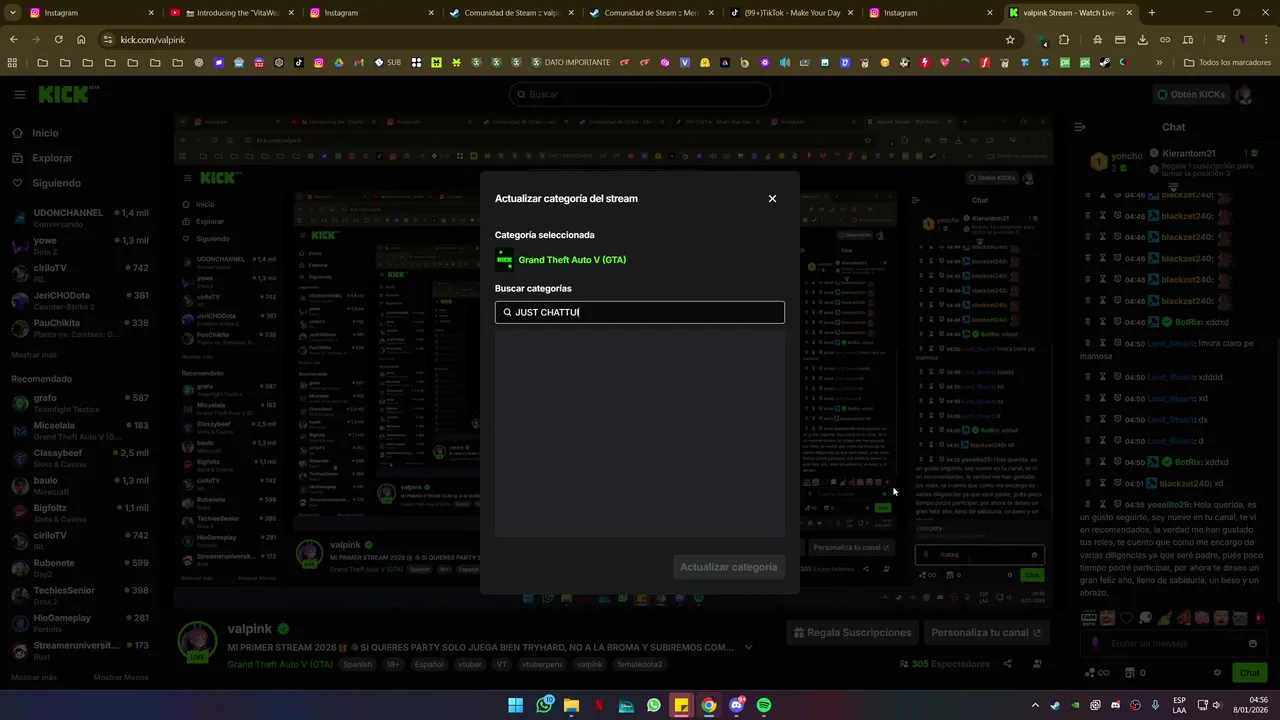Image resolution: width=1280 pixels, height=720 pixels.
Task: Open the Bigfoltz recommended channel
Action: 80,513
